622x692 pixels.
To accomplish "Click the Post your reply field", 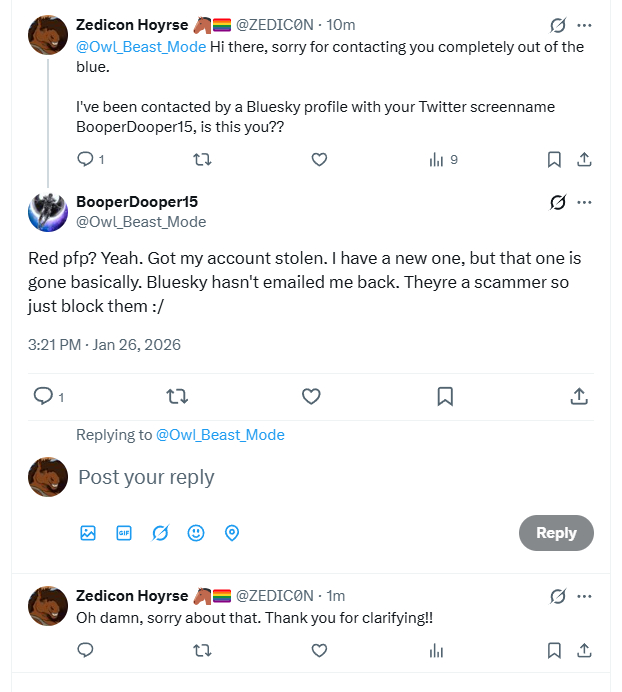I will pyautogui.click(x=300, y=477).
